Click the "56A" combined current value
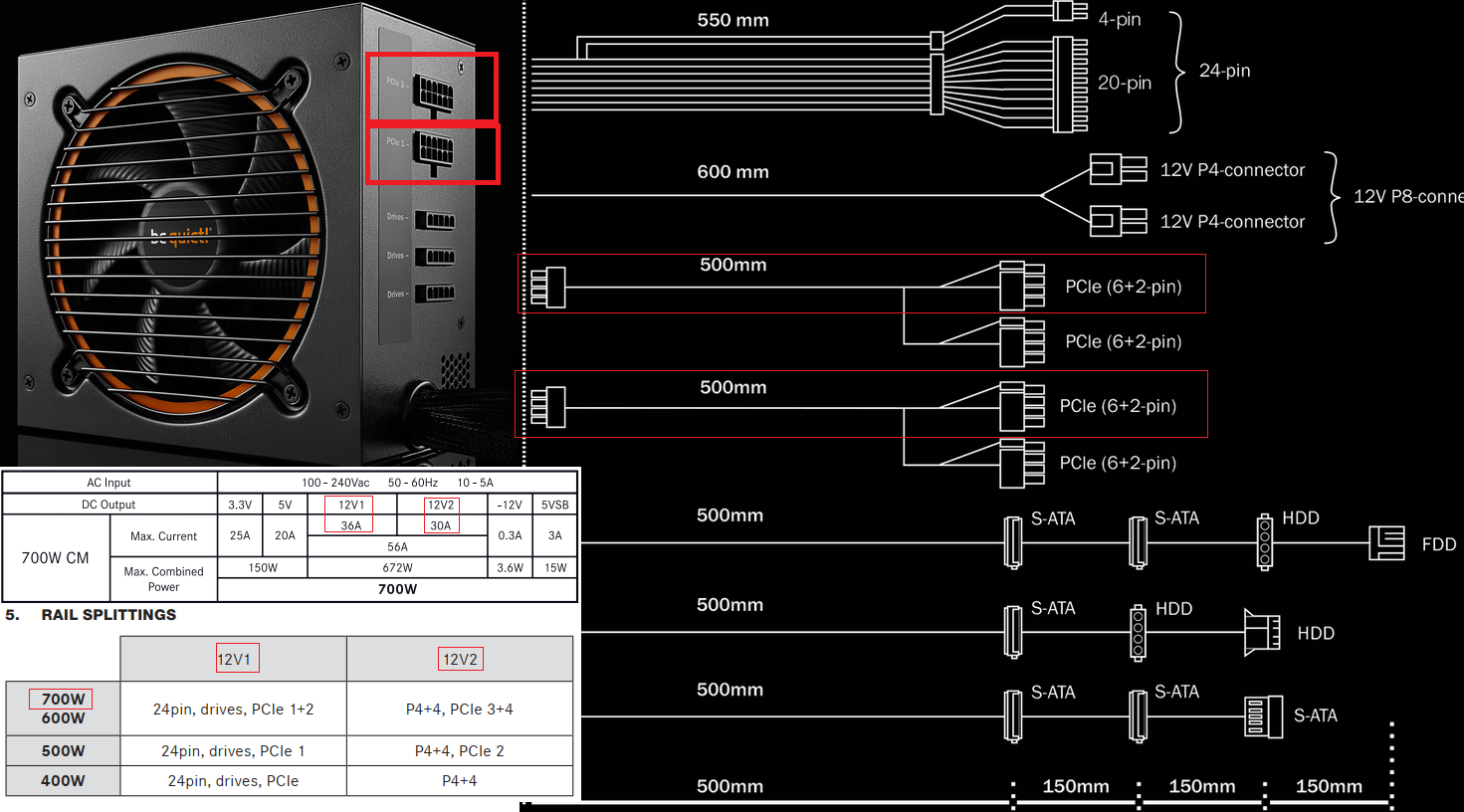The height and width of the screenshot is (812, 1464). coord(397,546)
